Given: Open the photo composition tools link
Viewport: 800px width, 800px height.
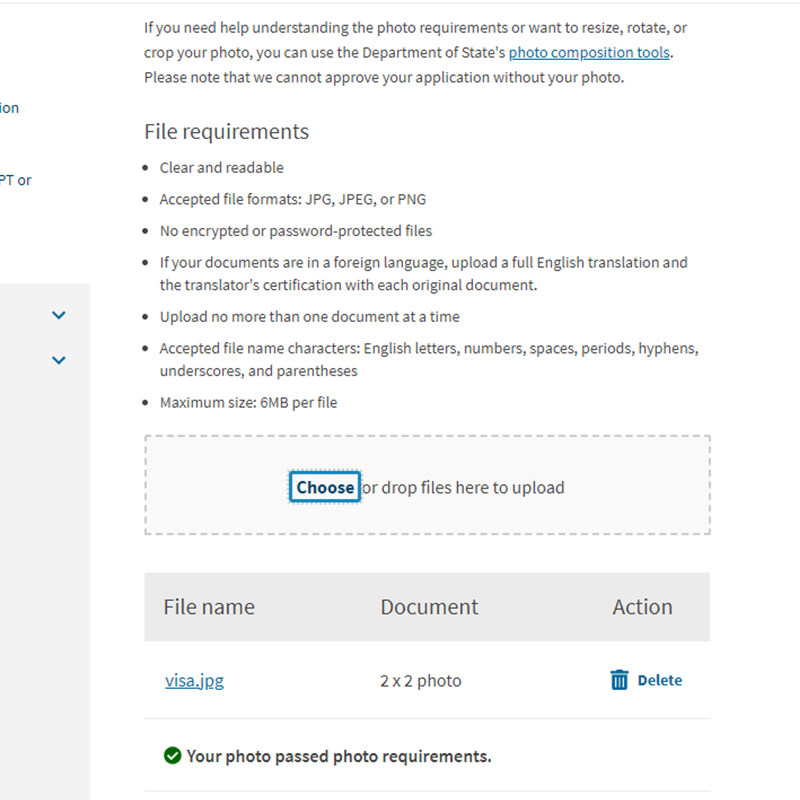Looking at the screenshot, I should 589,53.
